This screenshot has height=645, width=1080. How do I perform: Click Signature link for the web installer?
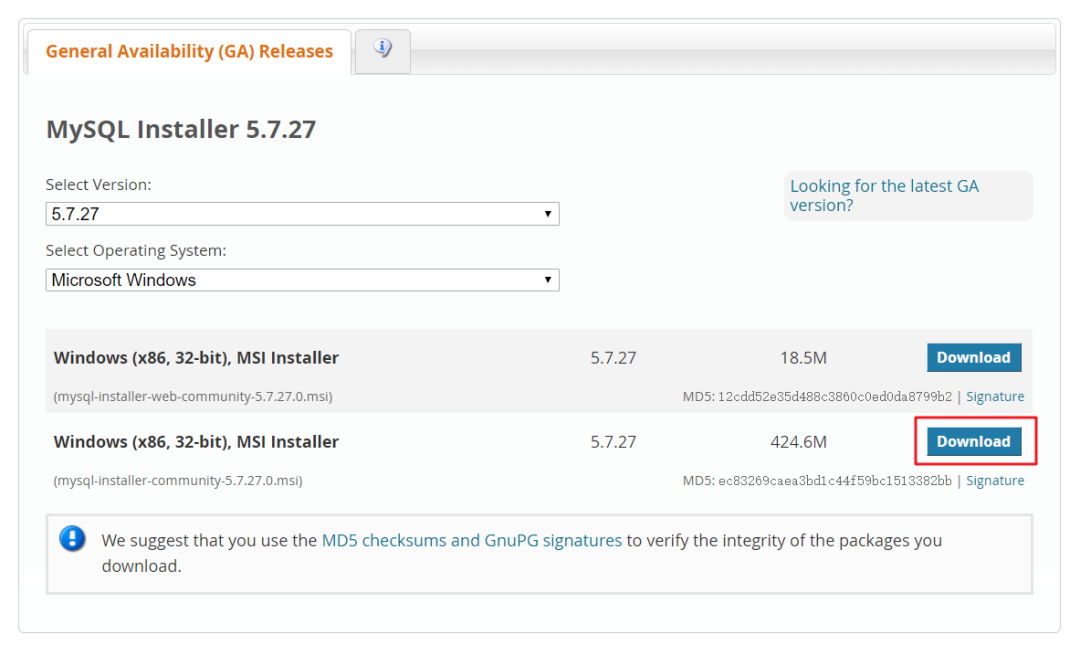pyautogui.click(x=995, y=396)
